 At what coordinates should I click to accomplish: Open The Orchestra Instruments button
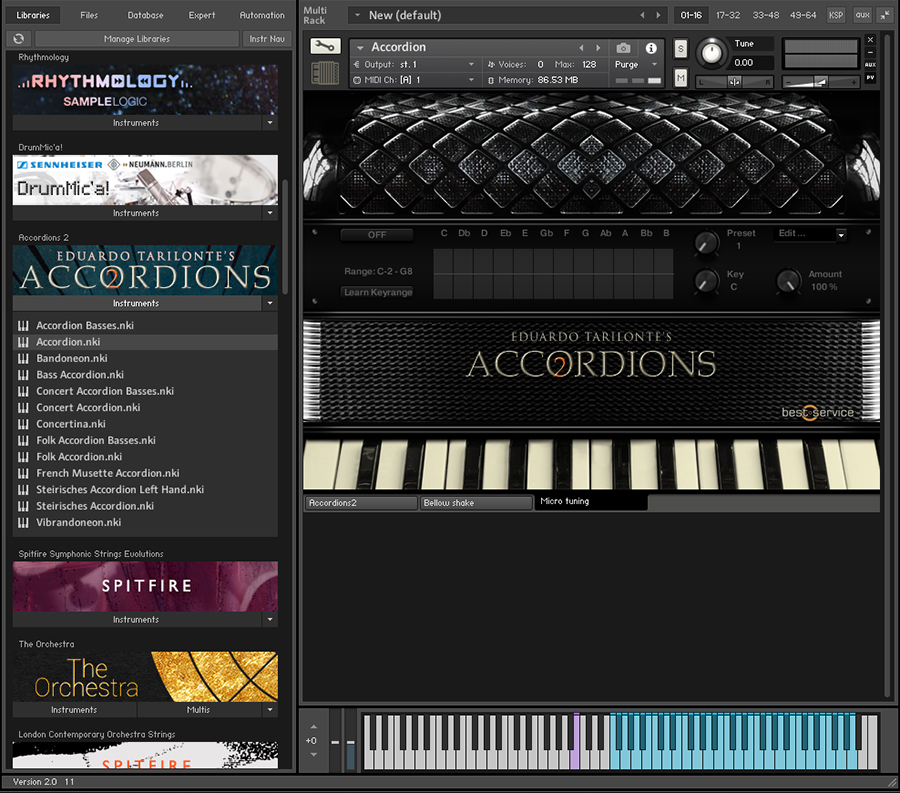(74, 710)
